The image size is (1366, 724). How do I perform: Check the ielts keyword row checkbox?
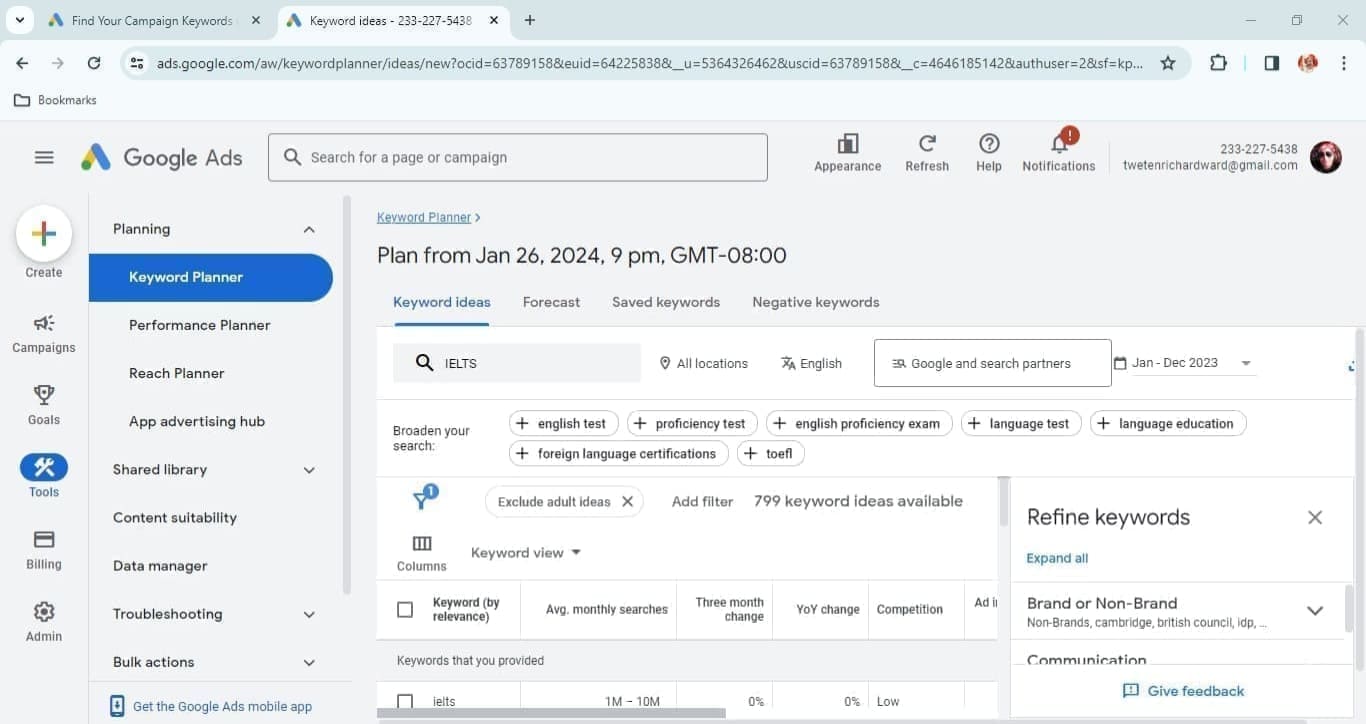tap(405, 702)
